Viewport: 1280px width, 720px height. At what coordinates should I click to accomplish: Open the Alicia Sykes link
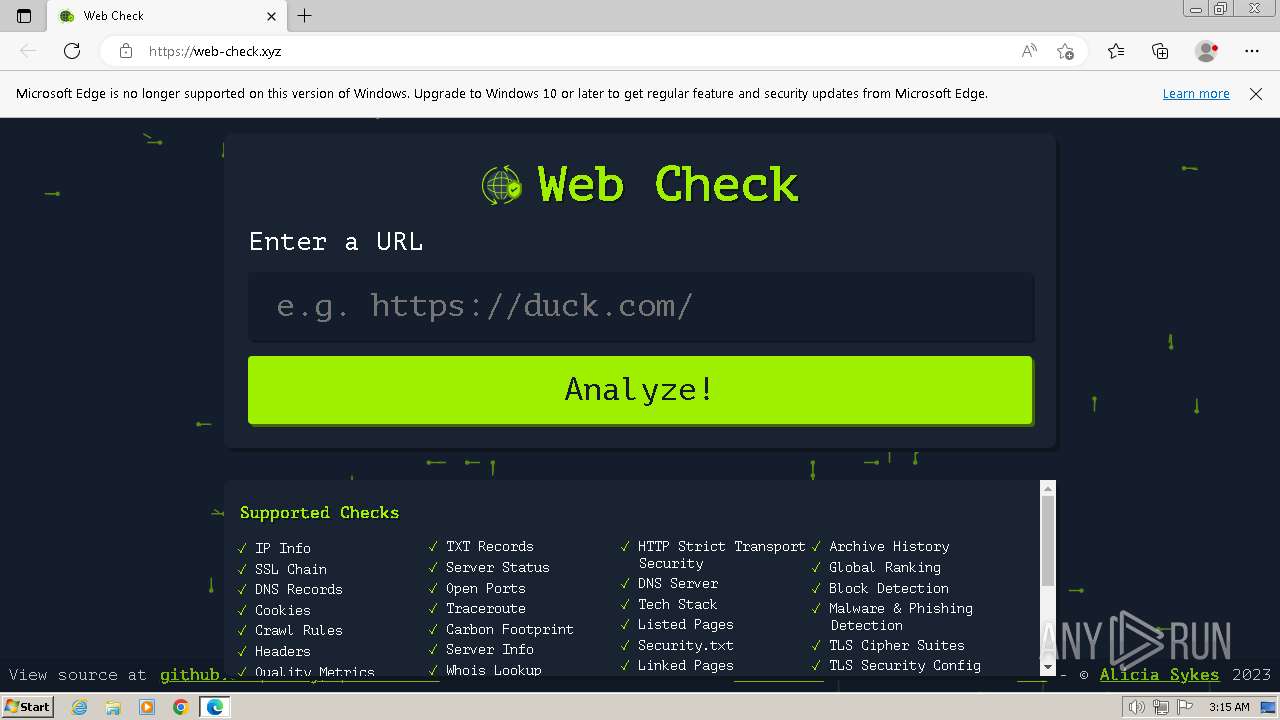coord(1159,675)
